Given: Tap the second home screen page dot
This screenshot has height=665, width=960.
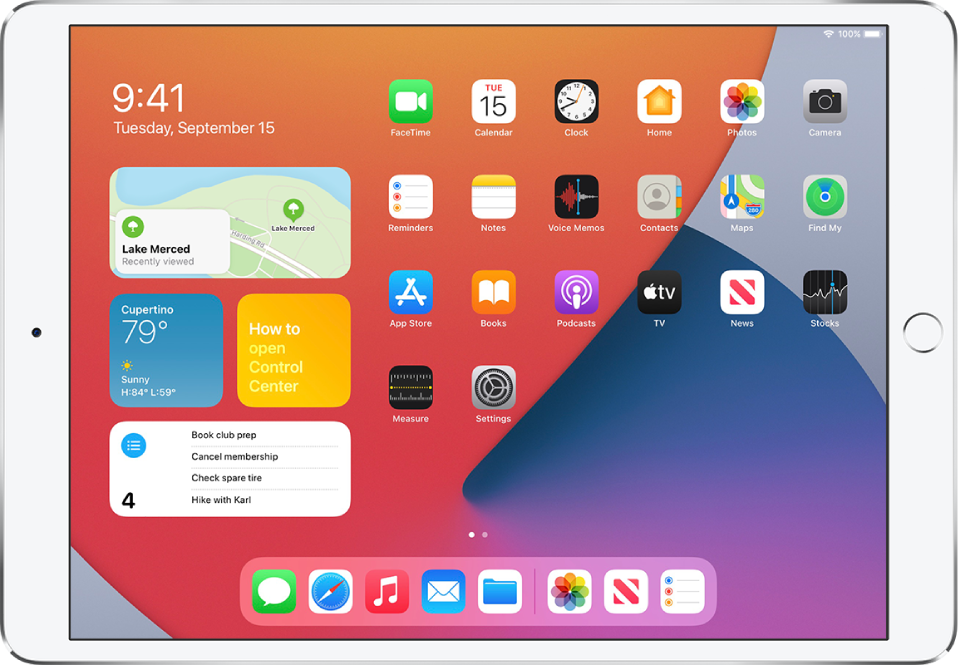Looking at the screenshot, I should pyautogui.click(x=485, y=535).
